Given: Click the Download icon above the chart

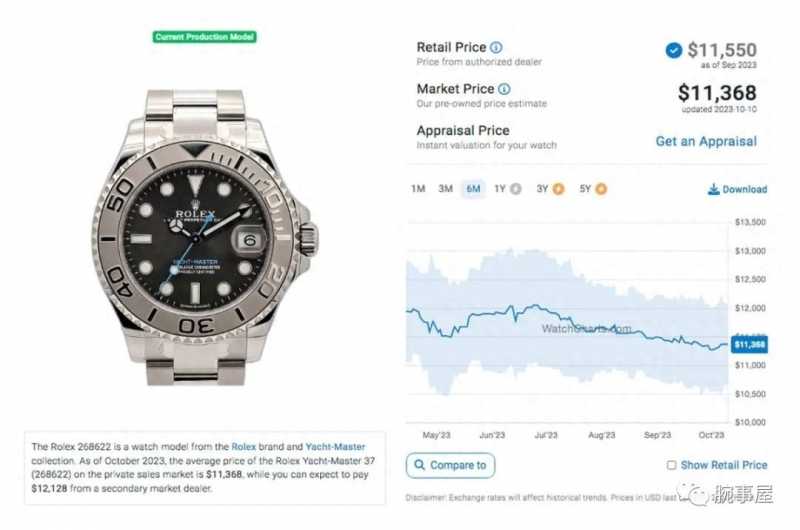Looking at the screenshot, I should coord(713,189).
